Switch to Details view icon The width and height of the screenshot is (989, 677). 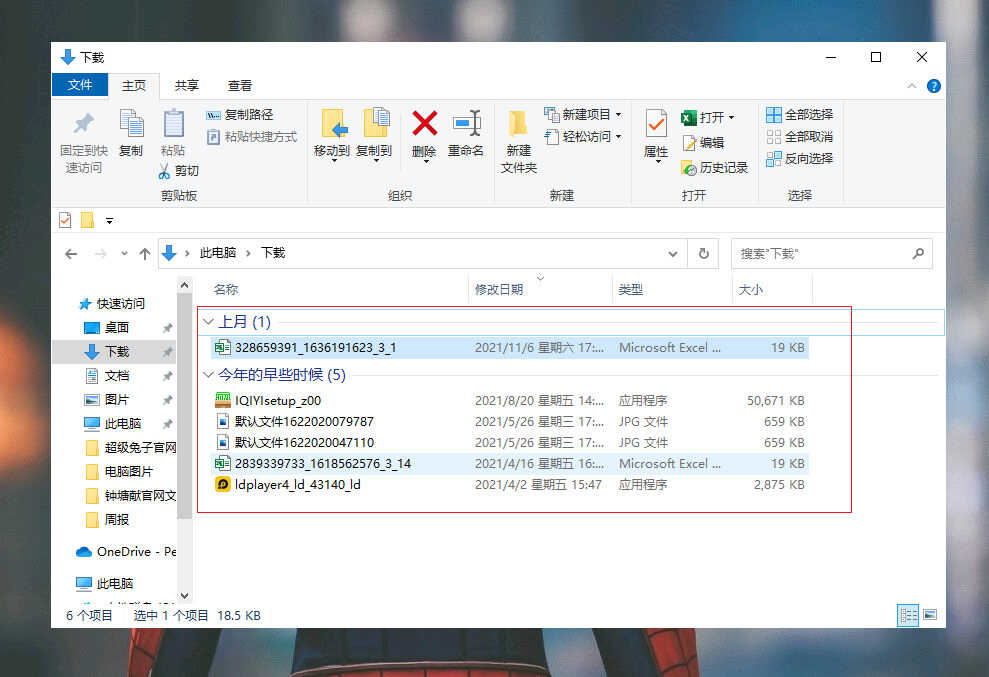[908, 615]
